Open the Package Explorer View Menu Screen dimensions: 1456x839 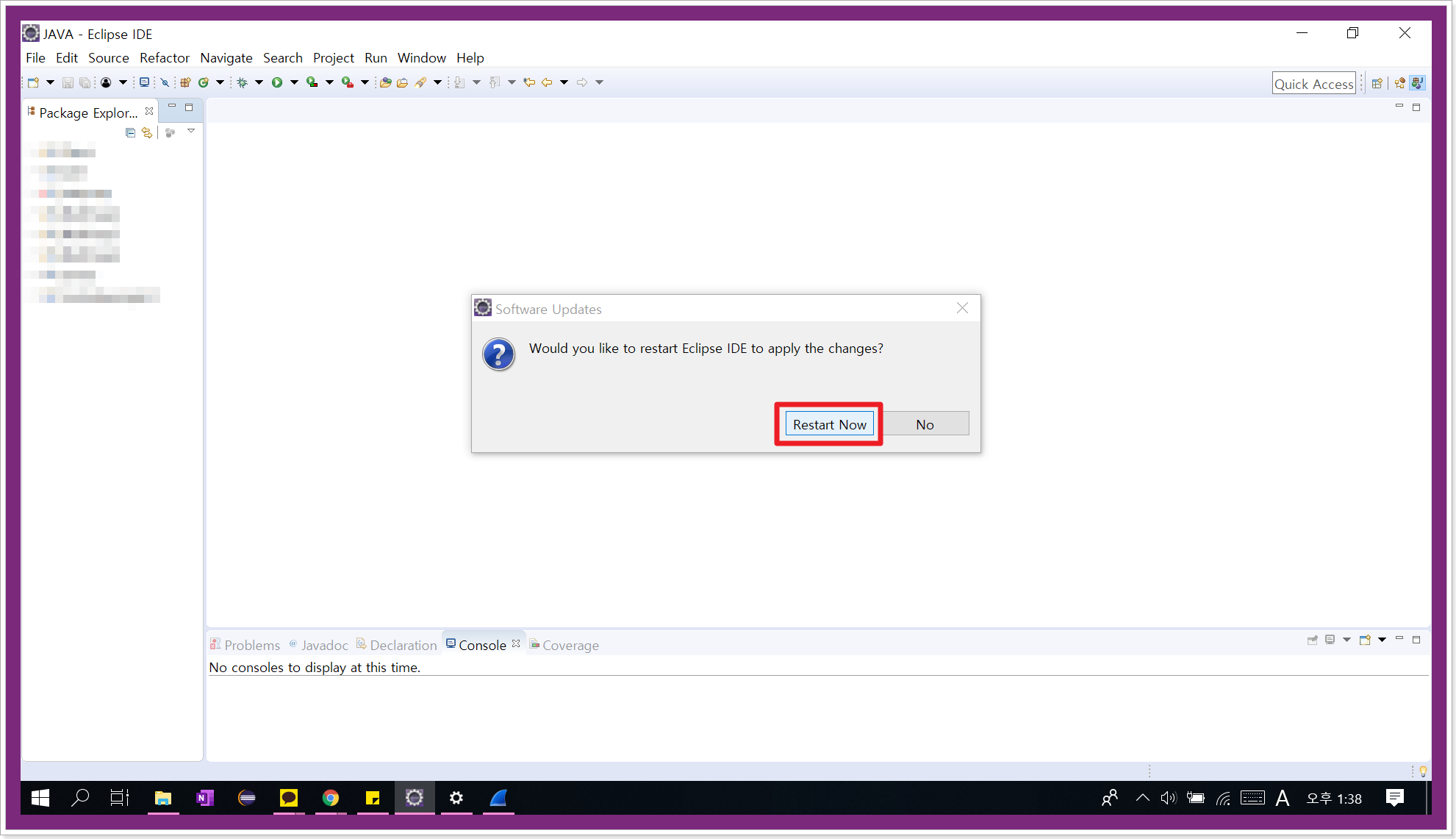point(191,131)
